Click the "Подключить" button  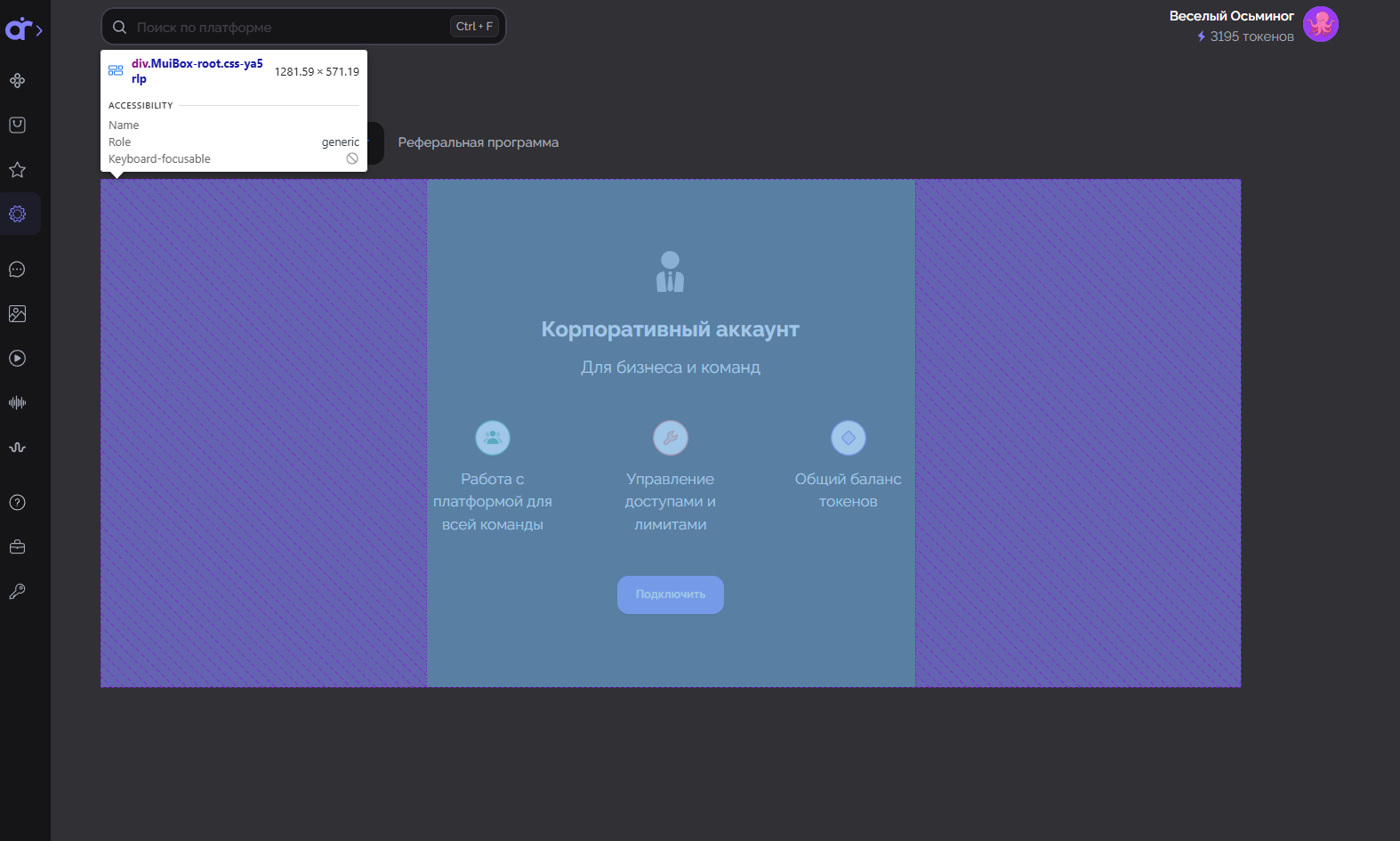pyautogui.click(x=671, y=594)
